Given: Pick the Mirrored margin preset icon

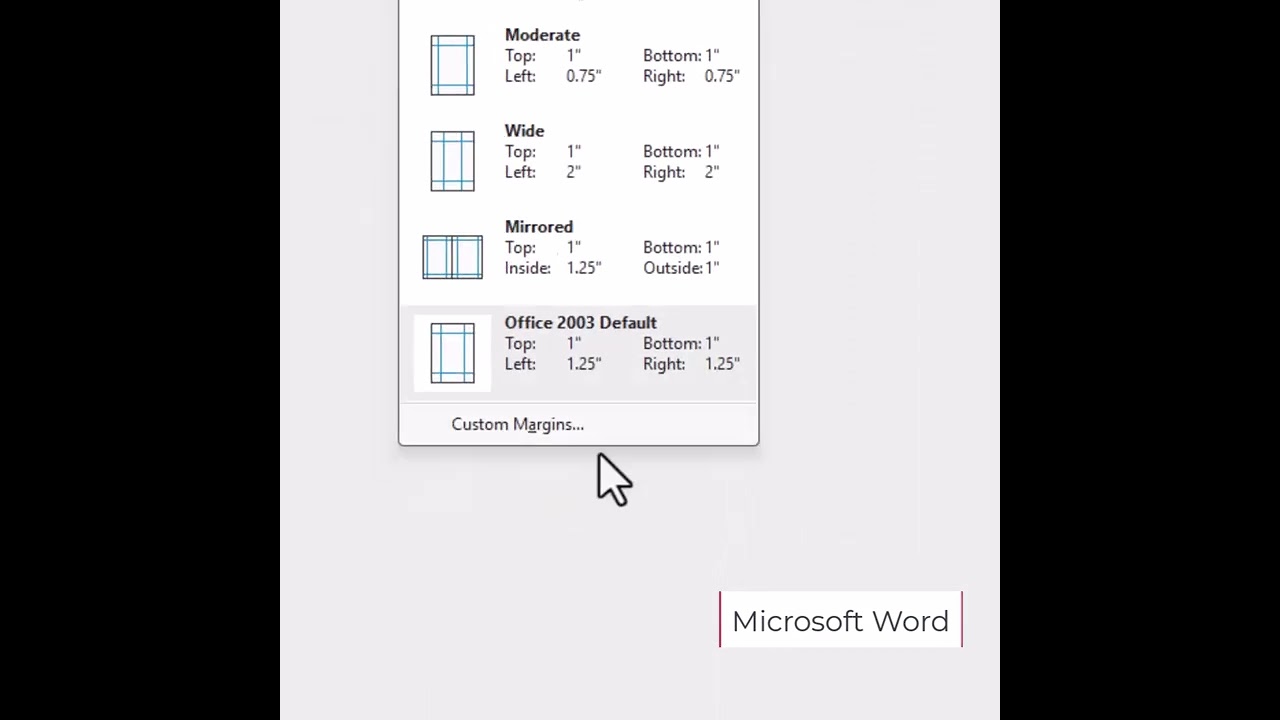Looking at the screenshot, I should point(452,257).
